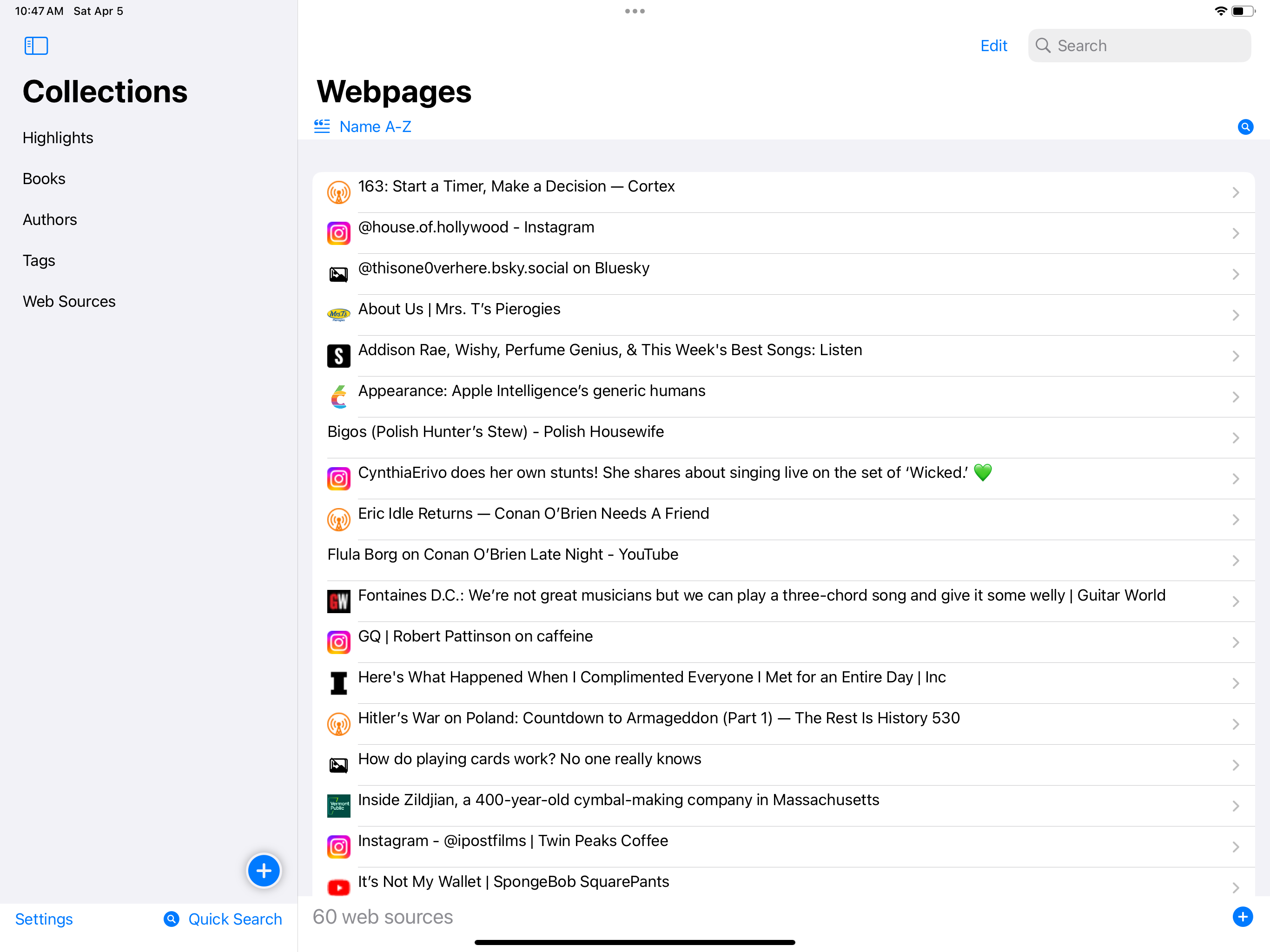Tap the Wi-Fi indicator in the status bar
This screenshot has width=1270, height=952.
pyautogui.click(x=1221, y=11)
